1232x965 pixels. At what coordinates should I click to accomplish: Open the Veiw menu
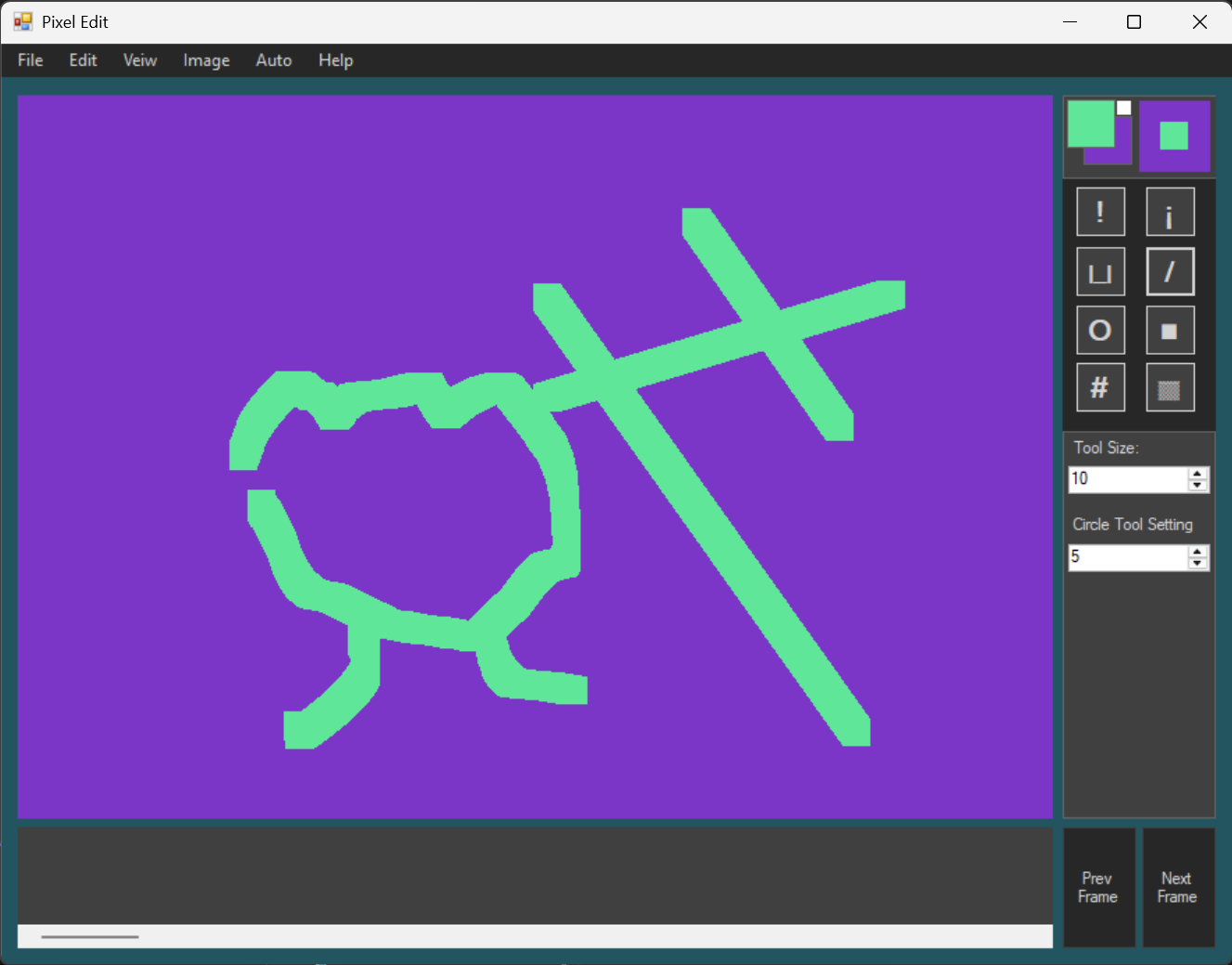point(139,59)
